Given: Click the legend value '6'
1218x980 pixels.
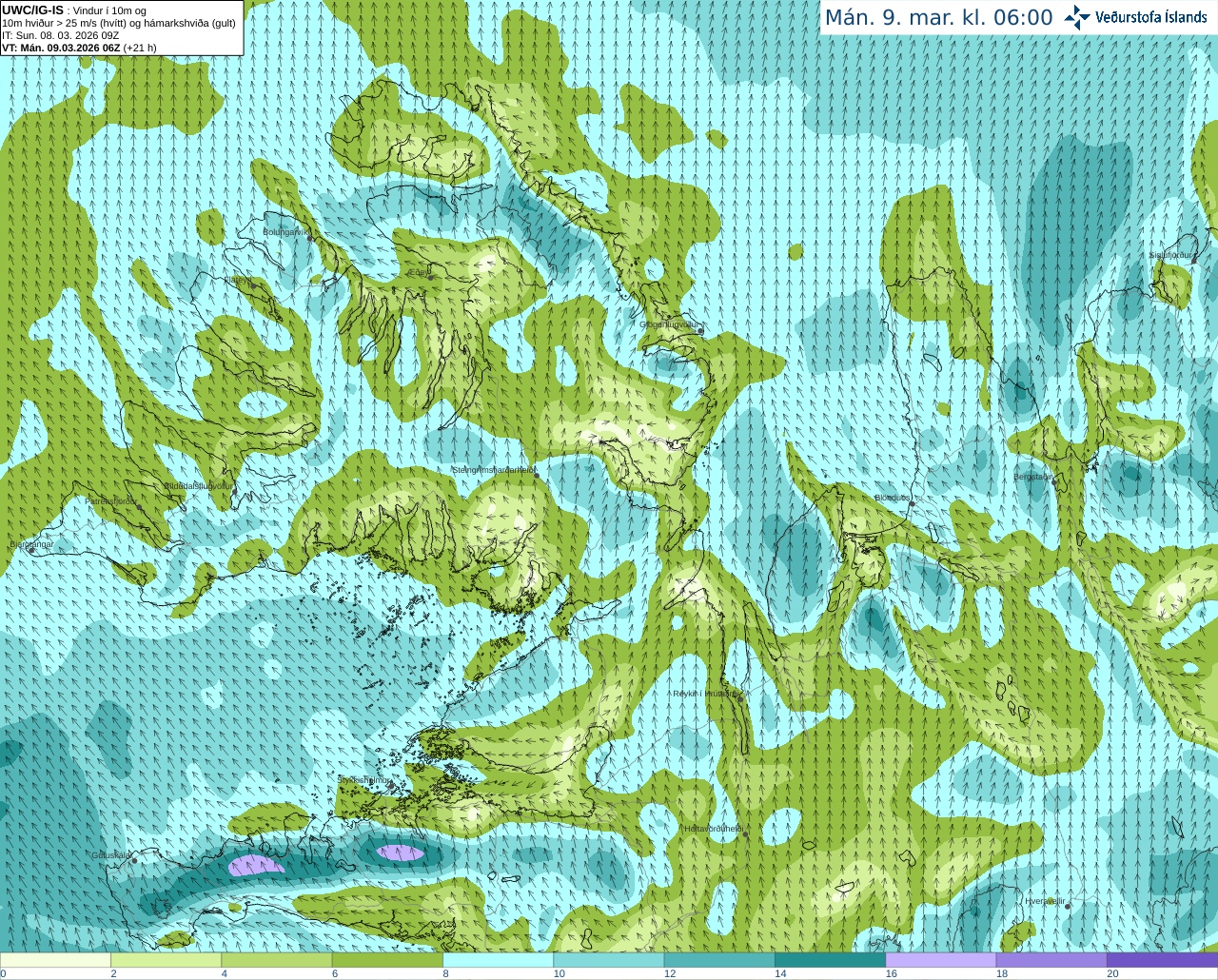Looking at the screenshot, I should click(x=335, y=973).
